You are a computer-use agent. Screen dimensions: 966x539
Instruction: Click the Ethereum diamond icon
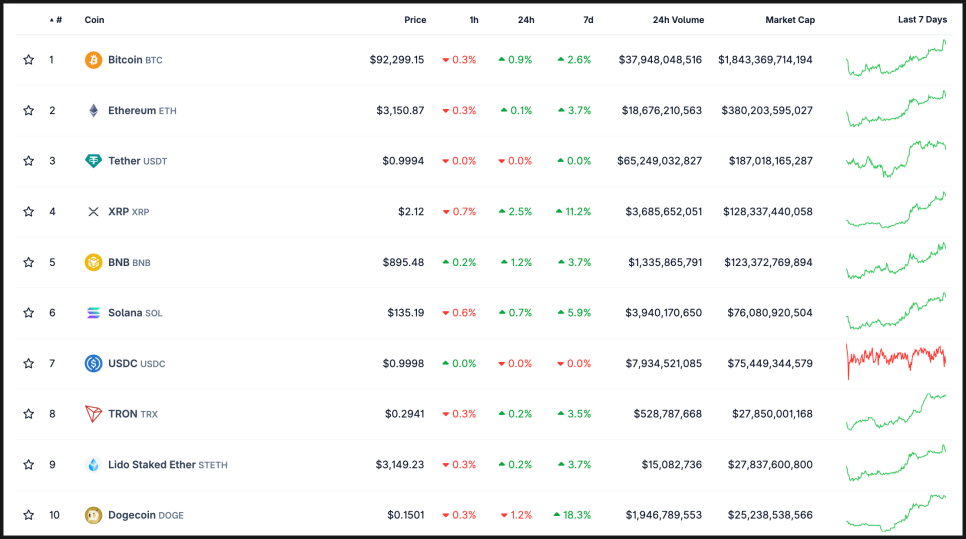tap(93, 111)
